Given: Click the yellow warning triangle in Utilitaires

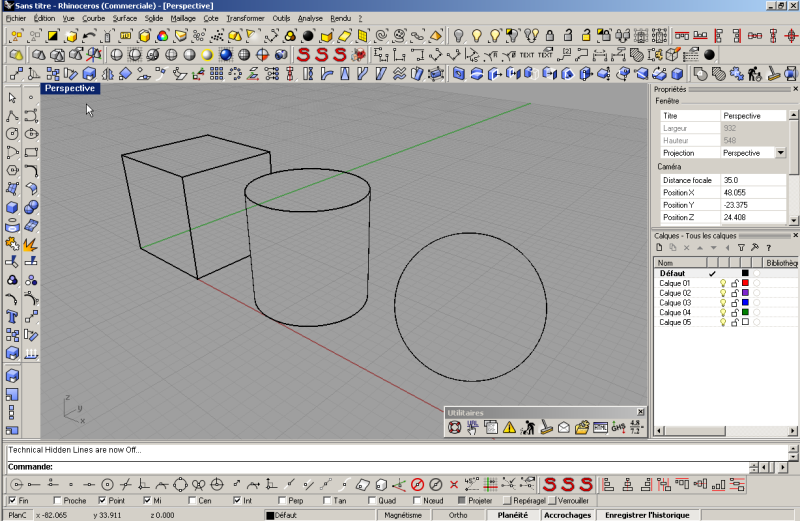Looking at the screenshot, I should click(x=509, y=427).
